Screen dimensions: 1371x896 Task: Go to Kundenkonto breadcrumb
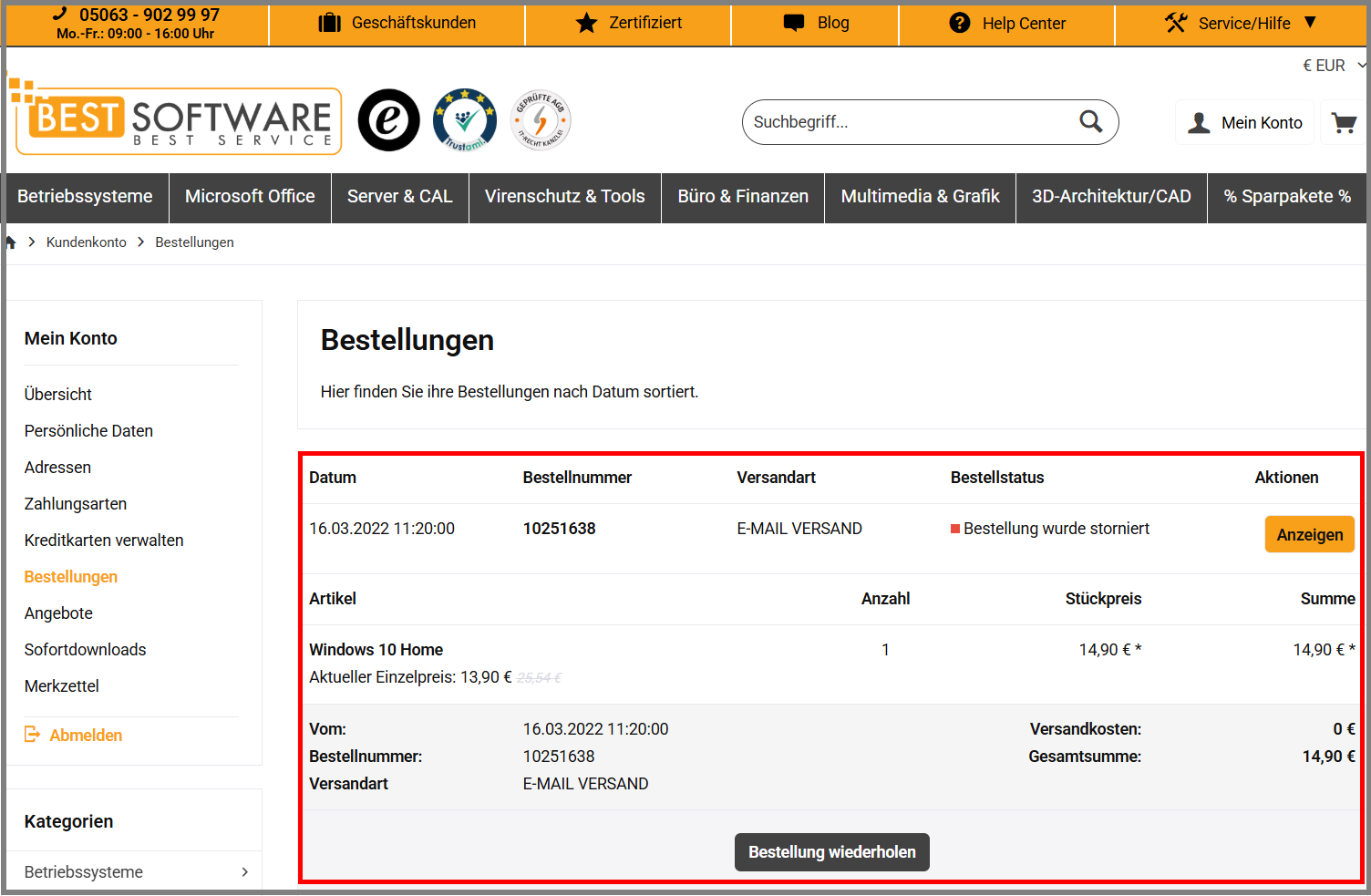[x=87, y=242]
